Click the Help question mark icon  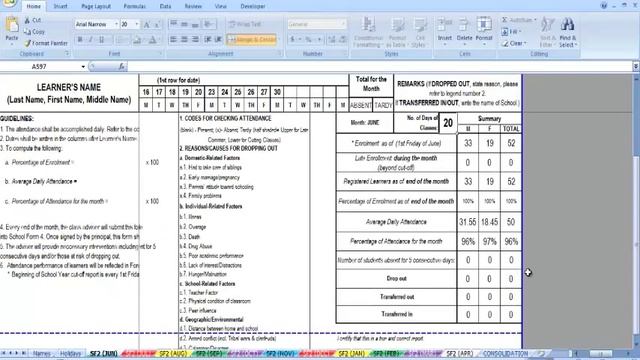[x=604, y=6]
